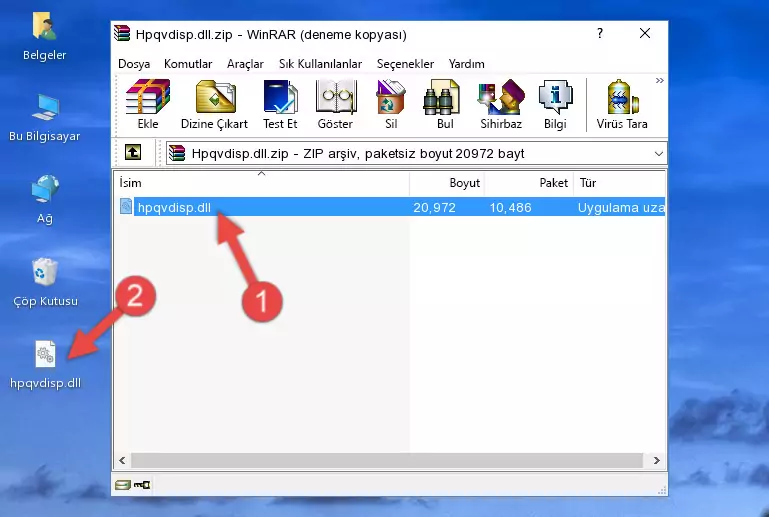The image size is (769, 517).
Task: Open the Dosya menu
Action: [x=134, y=64]
